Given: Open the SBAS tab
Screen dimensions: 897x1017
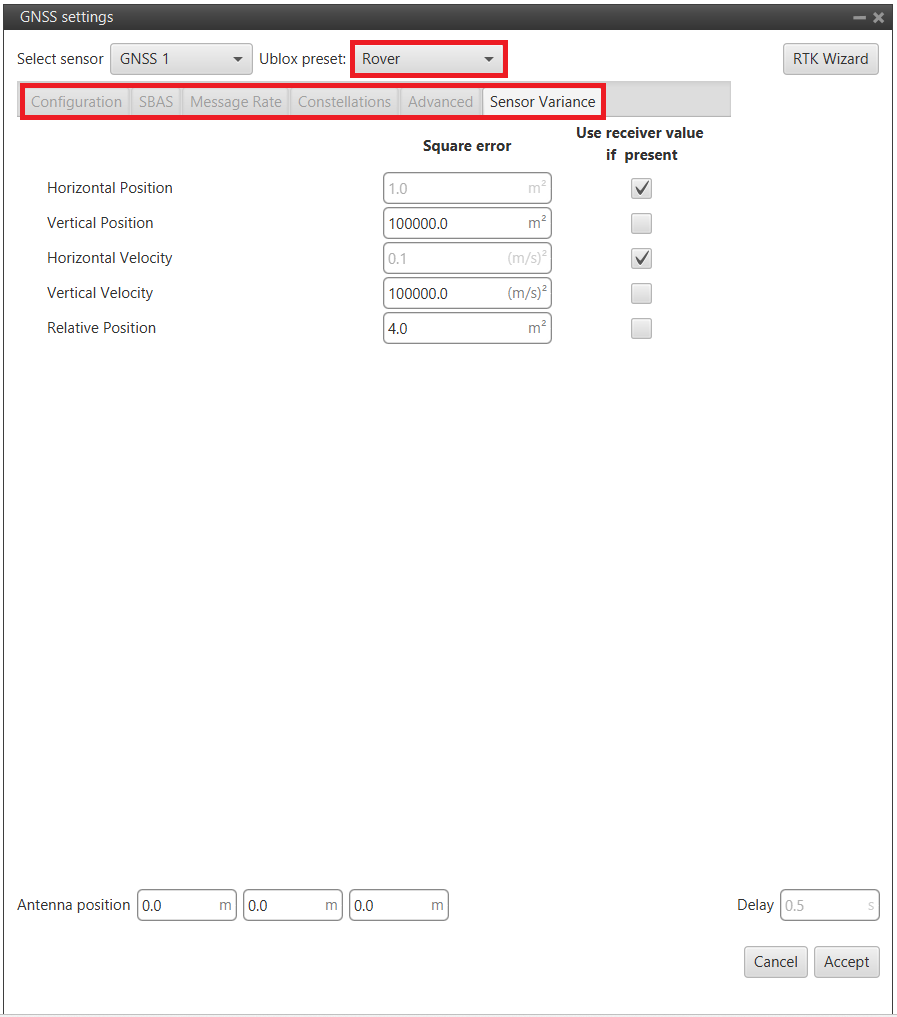Looking at the screenshot, I should click(x=156, y=102).
